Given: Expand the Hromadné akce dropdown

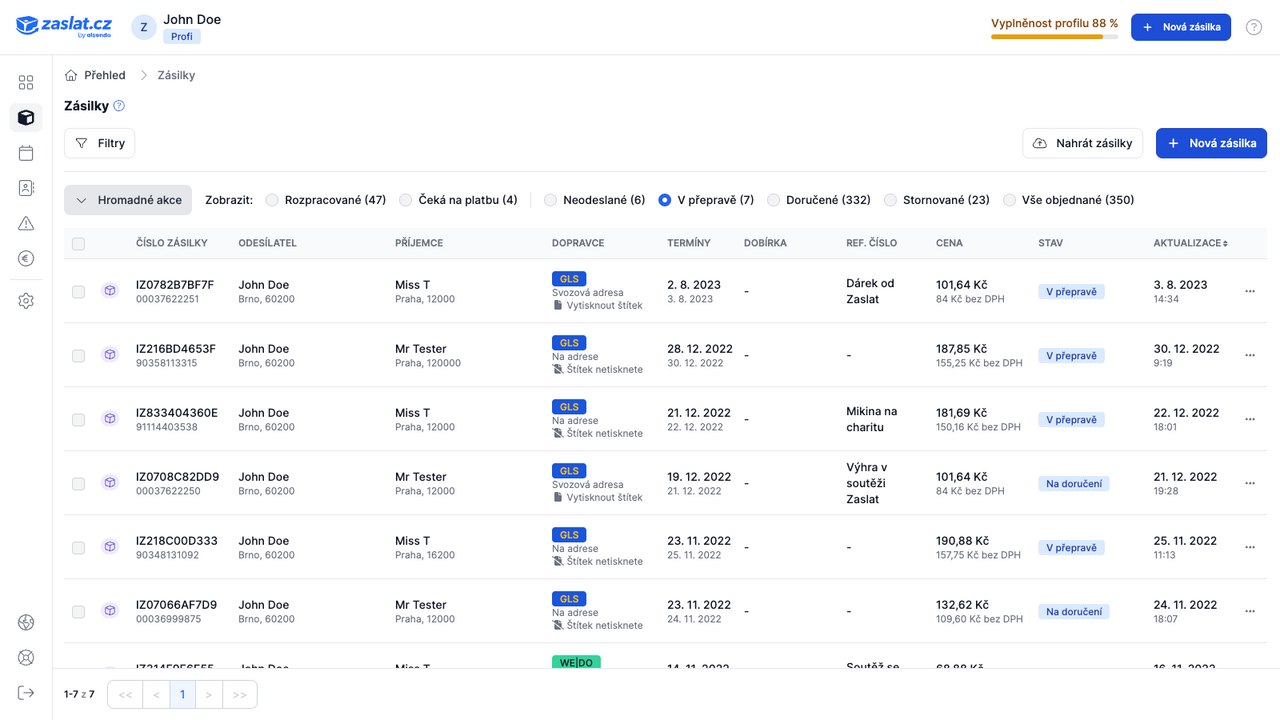Looking at the screenshot, I should [x=128, y=200].
